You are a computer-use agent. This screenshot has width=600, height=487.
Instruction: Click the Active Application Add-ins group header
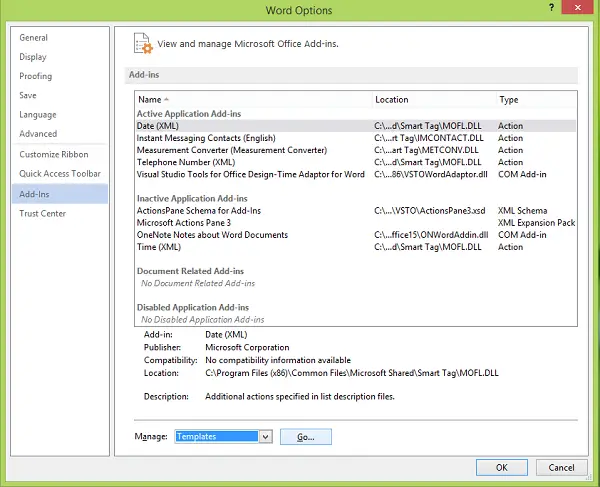(189, 114)
